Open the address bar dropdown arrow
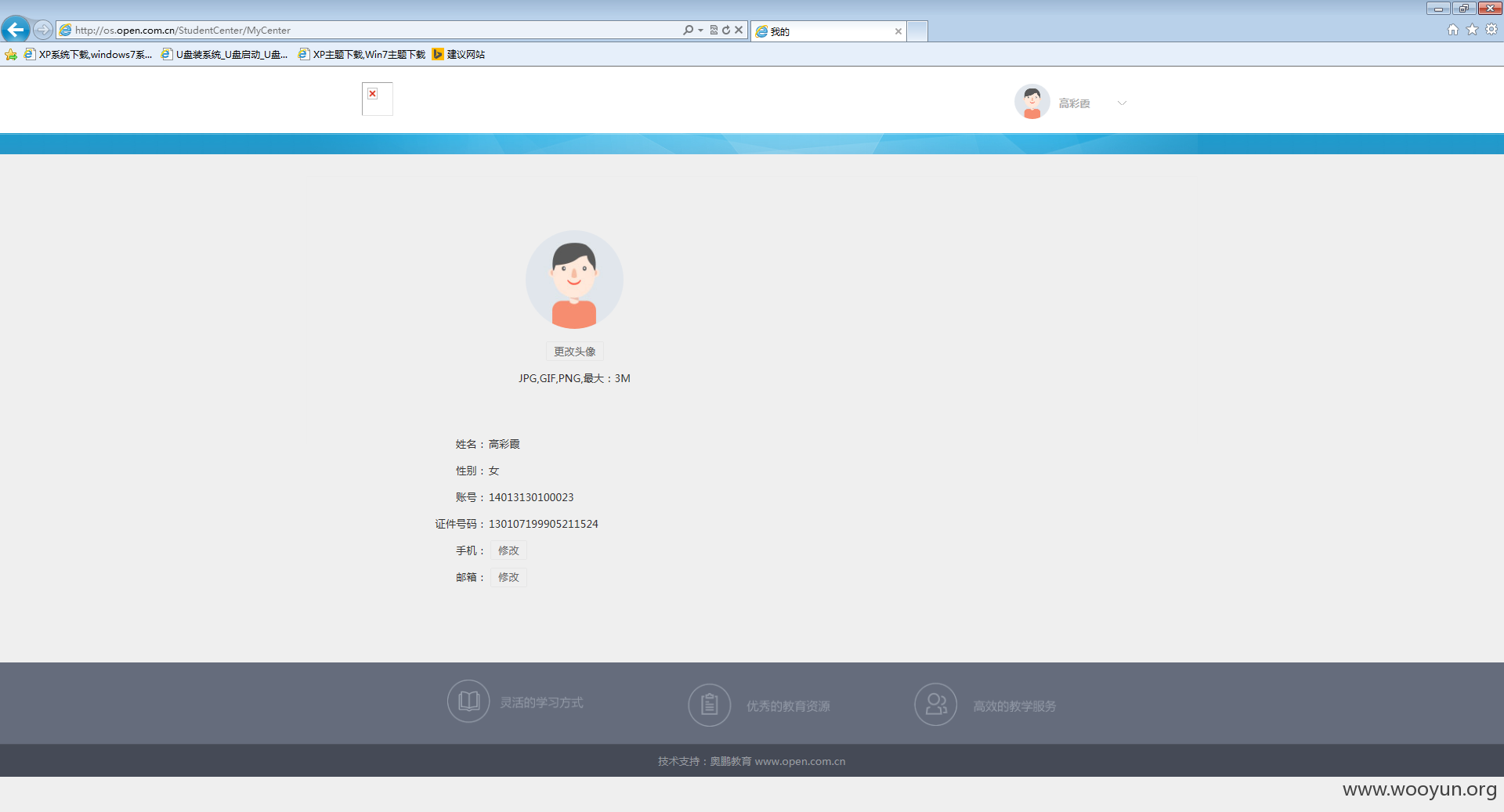Screen dimensions: 1504x812 pyautogui.click(x=700, y=31)
